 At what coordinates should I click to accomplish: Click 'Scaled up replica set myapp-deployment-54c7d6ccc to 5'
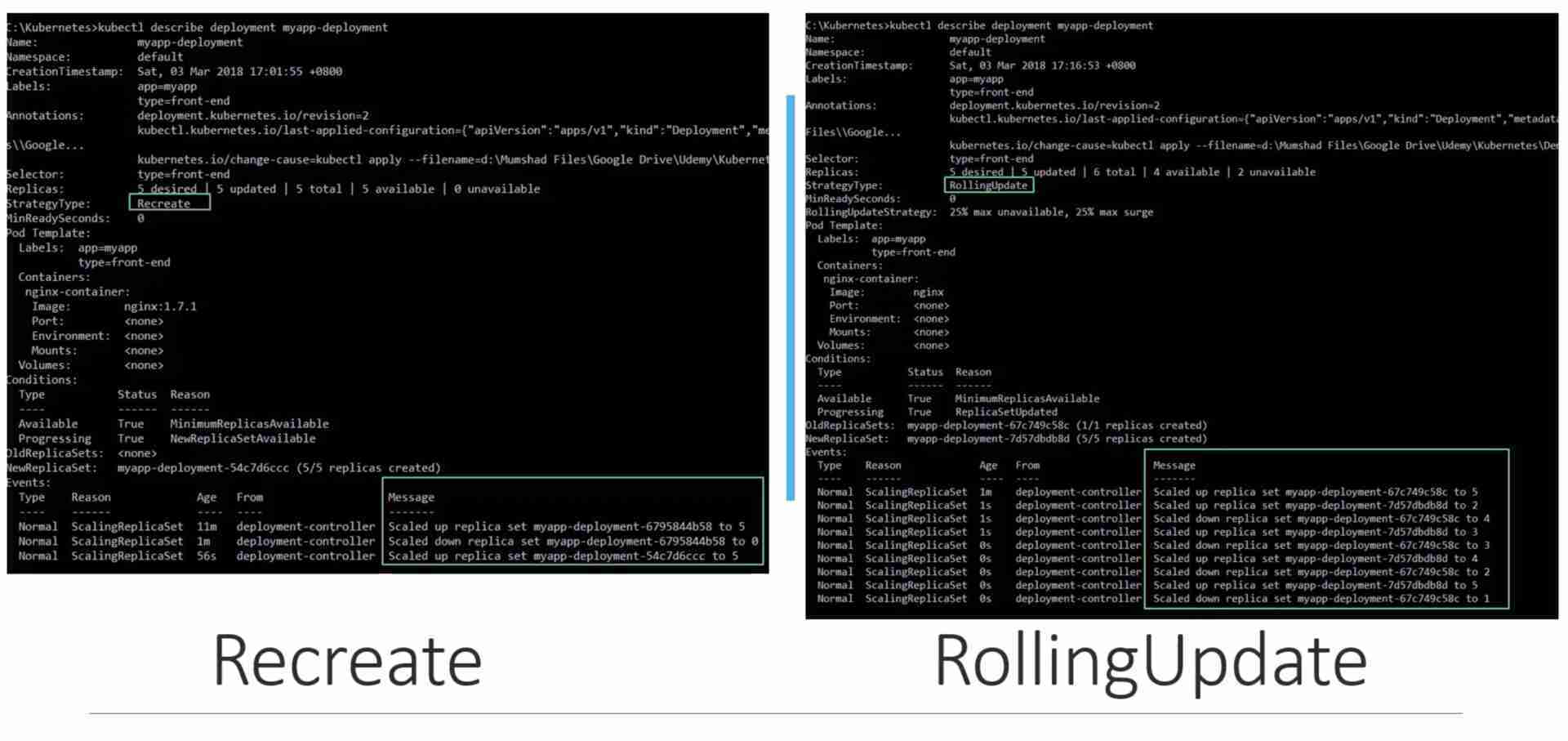563,556
